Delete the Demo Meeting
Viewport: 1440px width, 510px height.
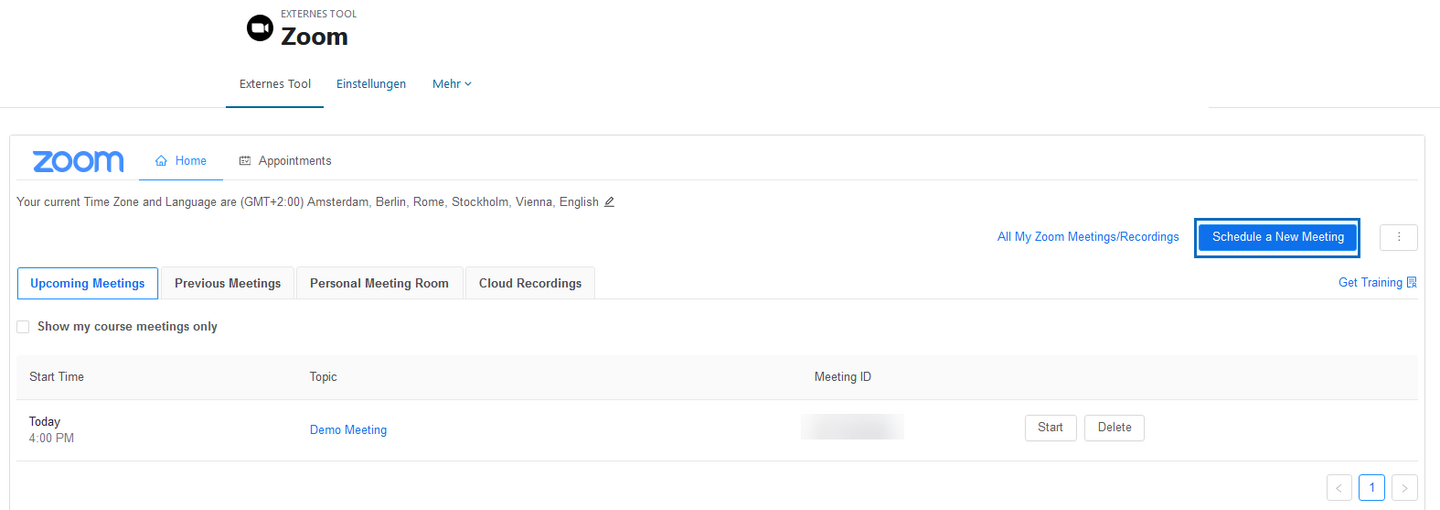point(1114,428)
